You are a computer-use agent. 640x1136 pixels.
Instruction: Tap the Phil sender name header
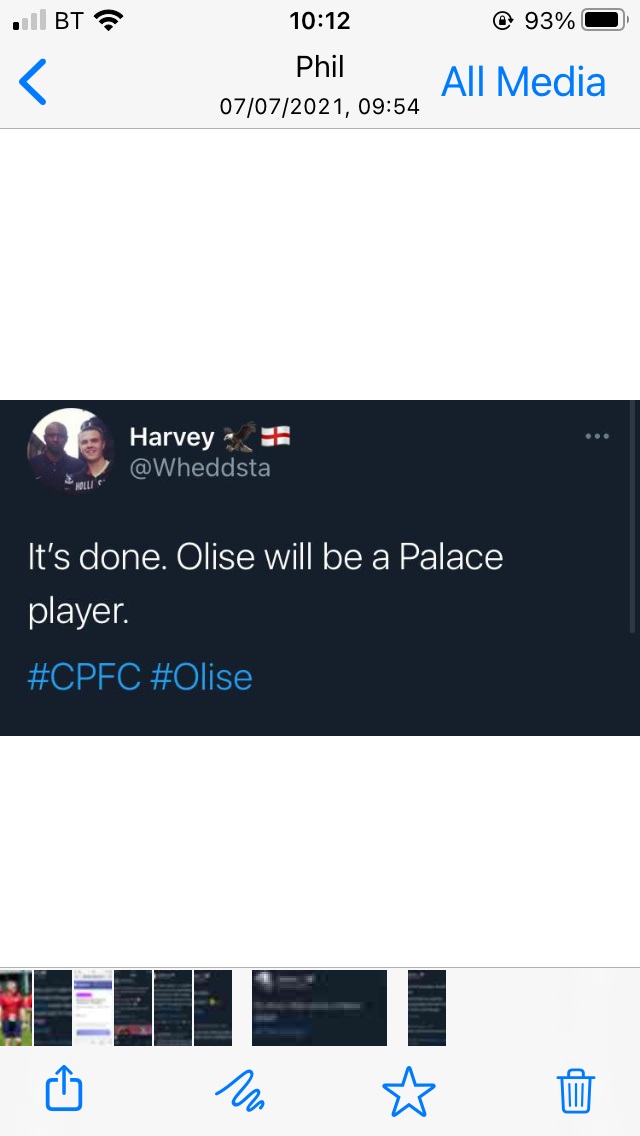coord(320,67)
